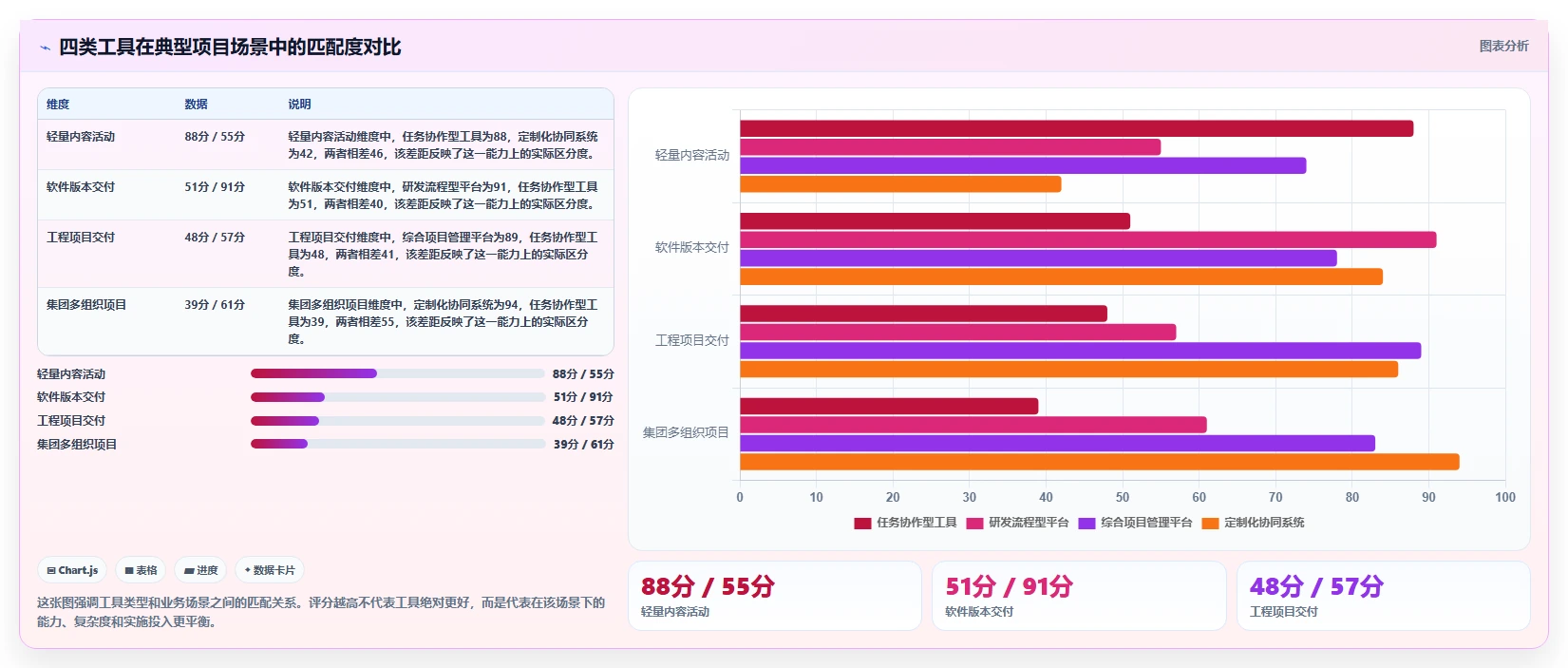
Task: Toggle the 研发流程型平台 legend swatch
Action: coord(974,523)
